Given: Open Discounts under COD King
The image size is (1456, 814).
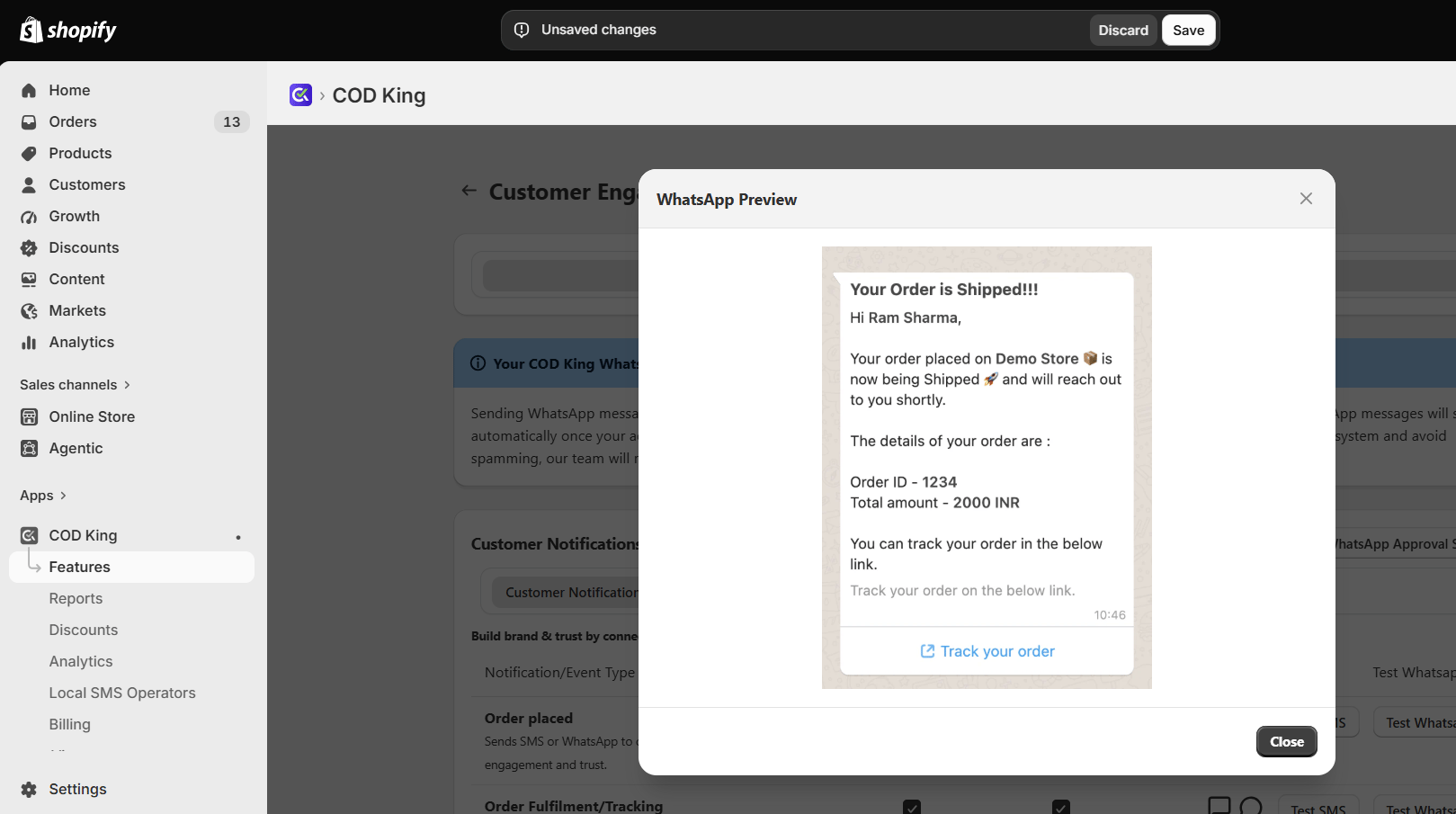Looking at the screenshot, I should pos(84,630).
